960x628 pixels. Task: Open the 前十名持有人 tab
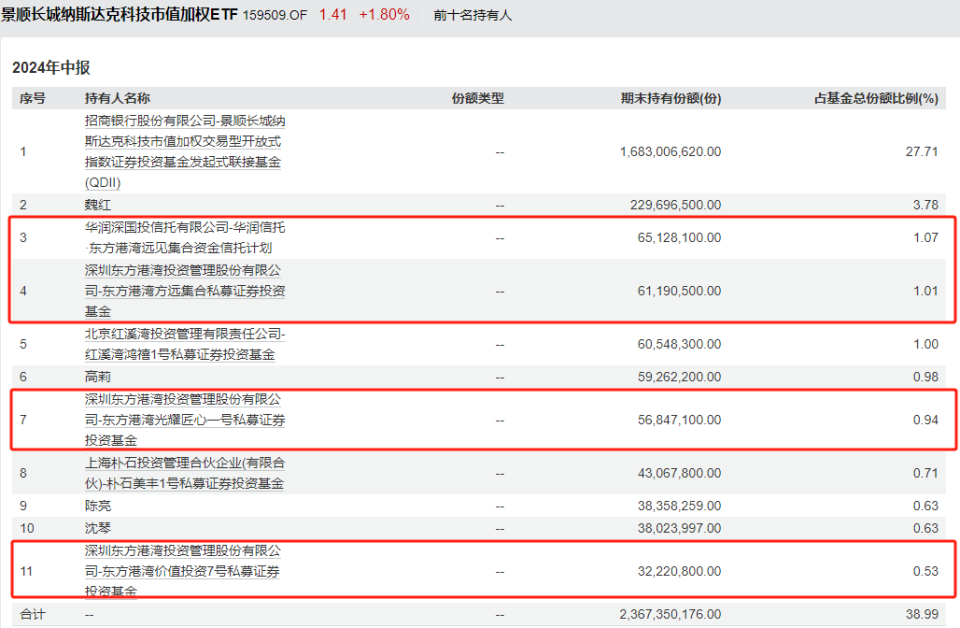pos(472,15)
